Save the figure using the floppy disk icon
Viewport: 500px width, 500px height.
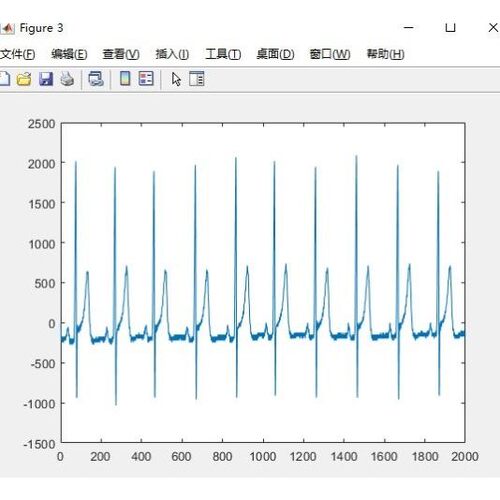(46, 79)
